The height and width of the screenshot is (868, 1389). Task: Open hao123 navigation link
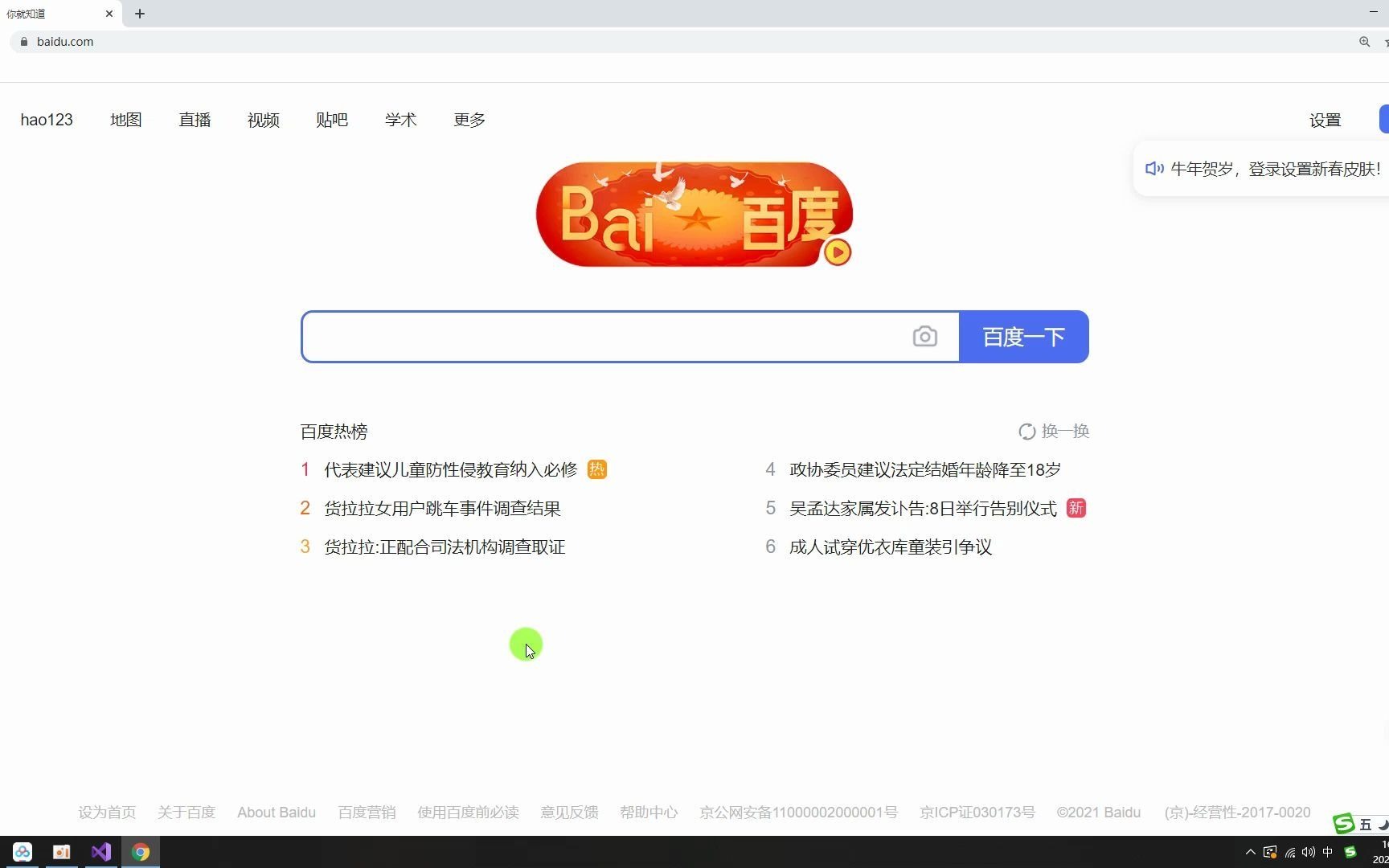(x=47, y=120)
